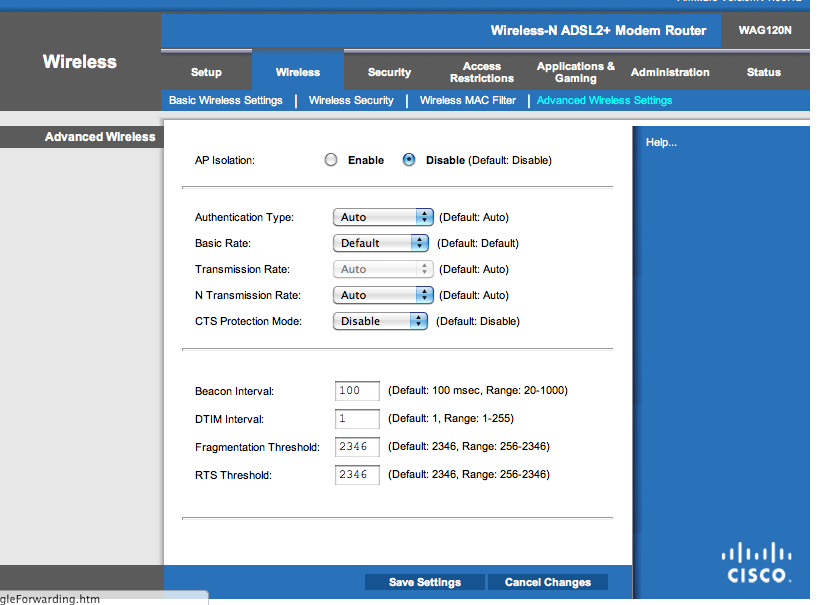Click the "Fragmentation Threshold:" label
The height and width of the screenshot is (605, 821).
[x=257, y=447]
